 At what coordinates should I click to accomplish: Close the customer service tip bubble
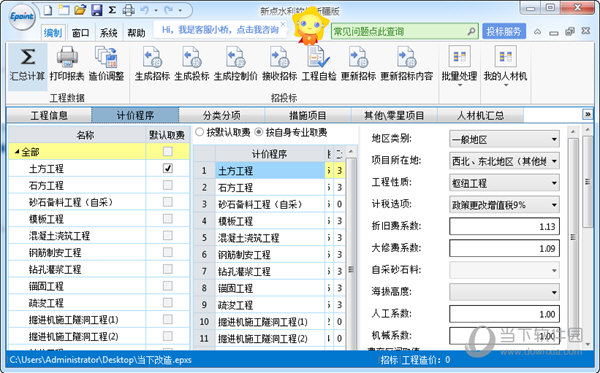tap(283, 24)
